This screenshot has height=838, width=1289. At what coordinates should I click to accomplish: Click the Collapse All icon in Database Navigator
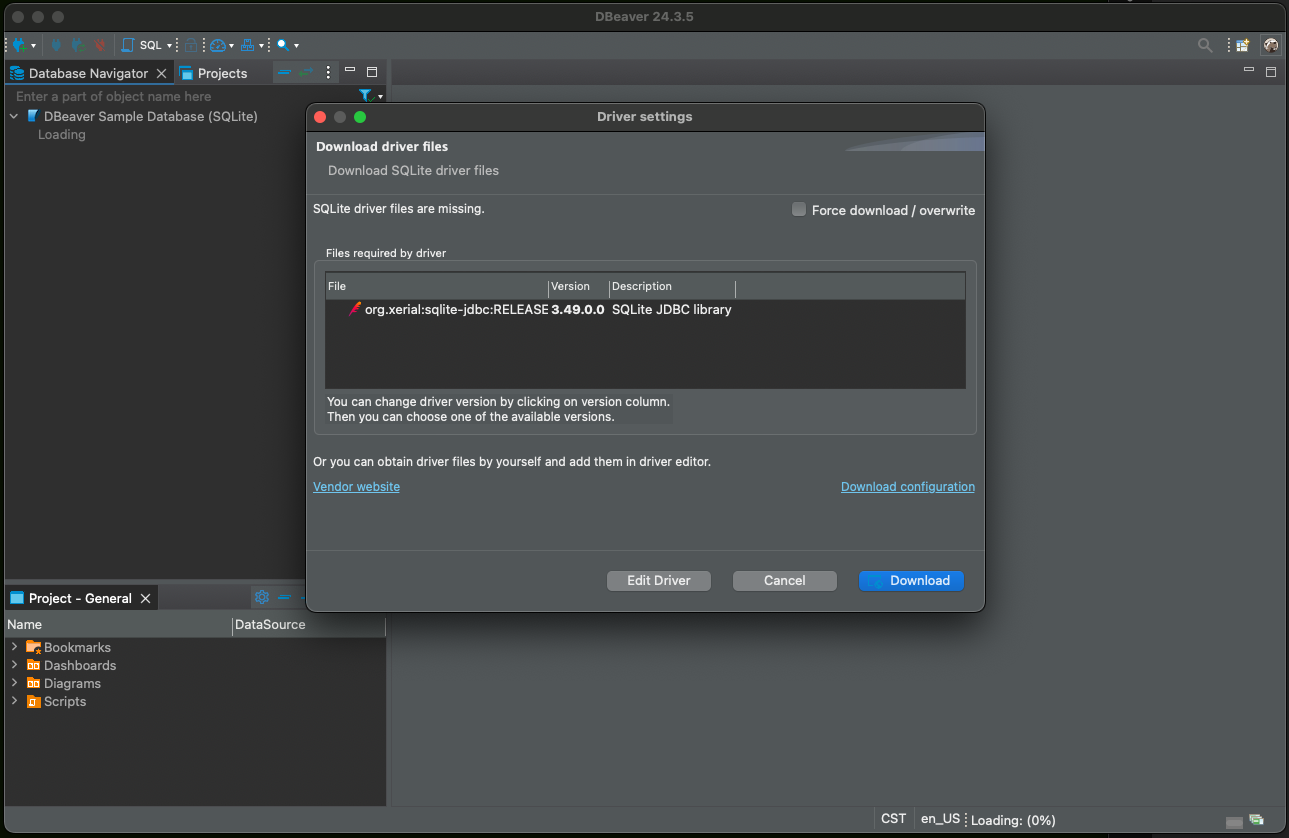tap(284, 72)
